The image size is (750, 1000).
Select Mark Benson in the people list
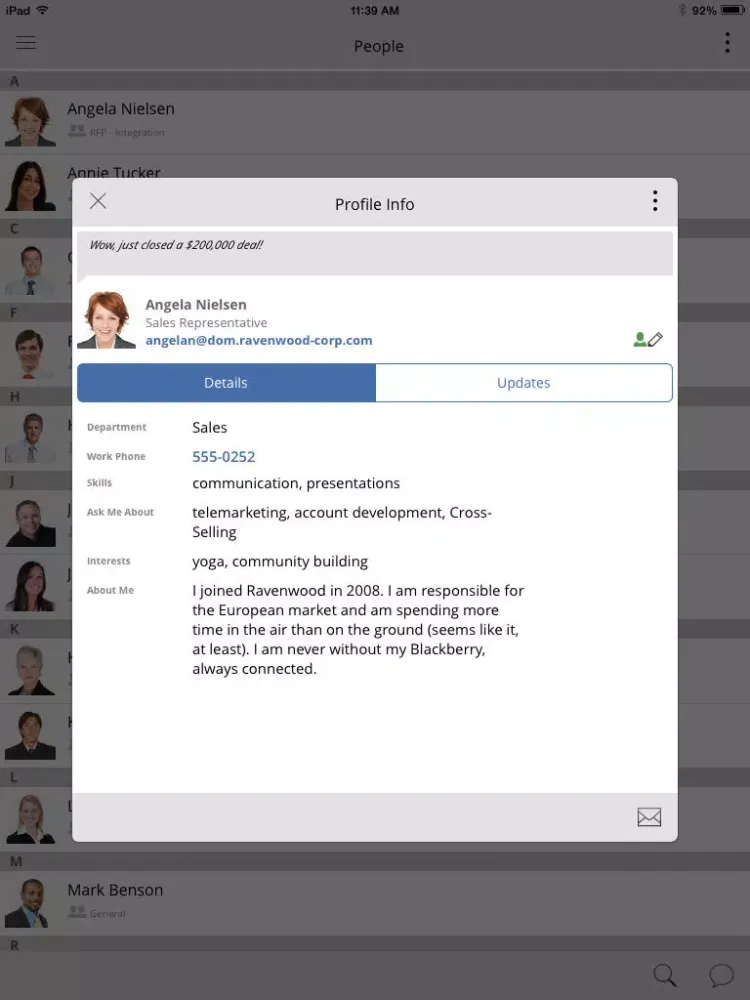click(115, 890)
